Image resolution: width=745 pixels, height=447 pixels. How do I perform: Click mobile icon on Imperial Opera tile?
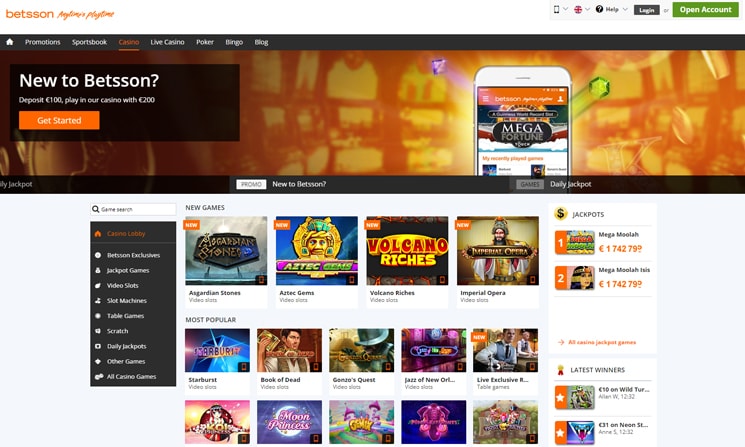click(x=533, y=280)
